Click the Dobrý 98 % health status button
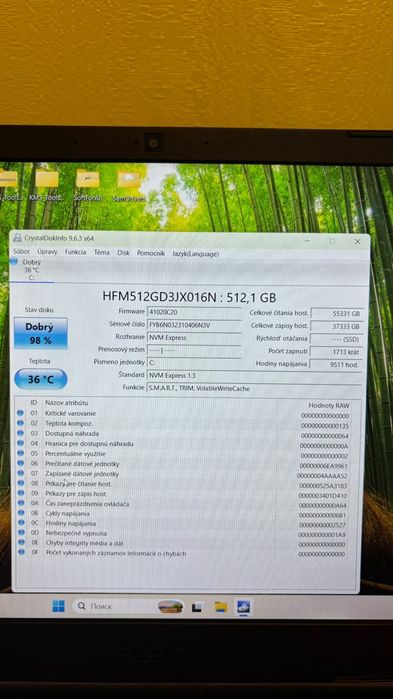 coord(41,333)
